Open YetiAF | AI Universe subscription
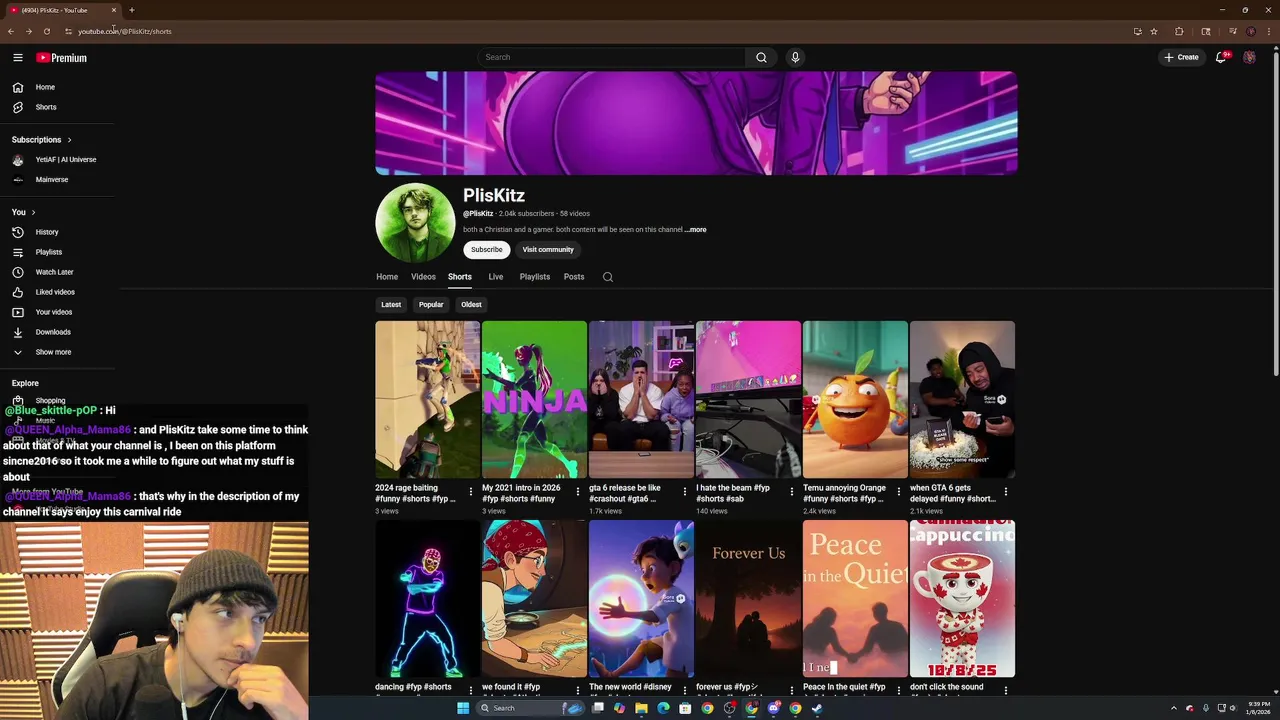Viewport: 1280px width, 720px height. (x=57, y=160)
